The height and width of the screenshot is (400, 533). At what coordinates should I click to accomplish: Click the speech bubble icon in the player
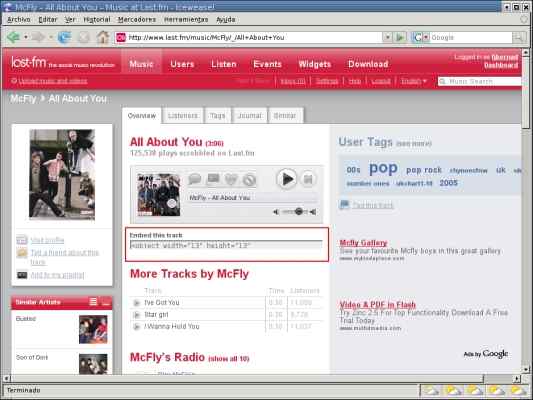(195, 179)
